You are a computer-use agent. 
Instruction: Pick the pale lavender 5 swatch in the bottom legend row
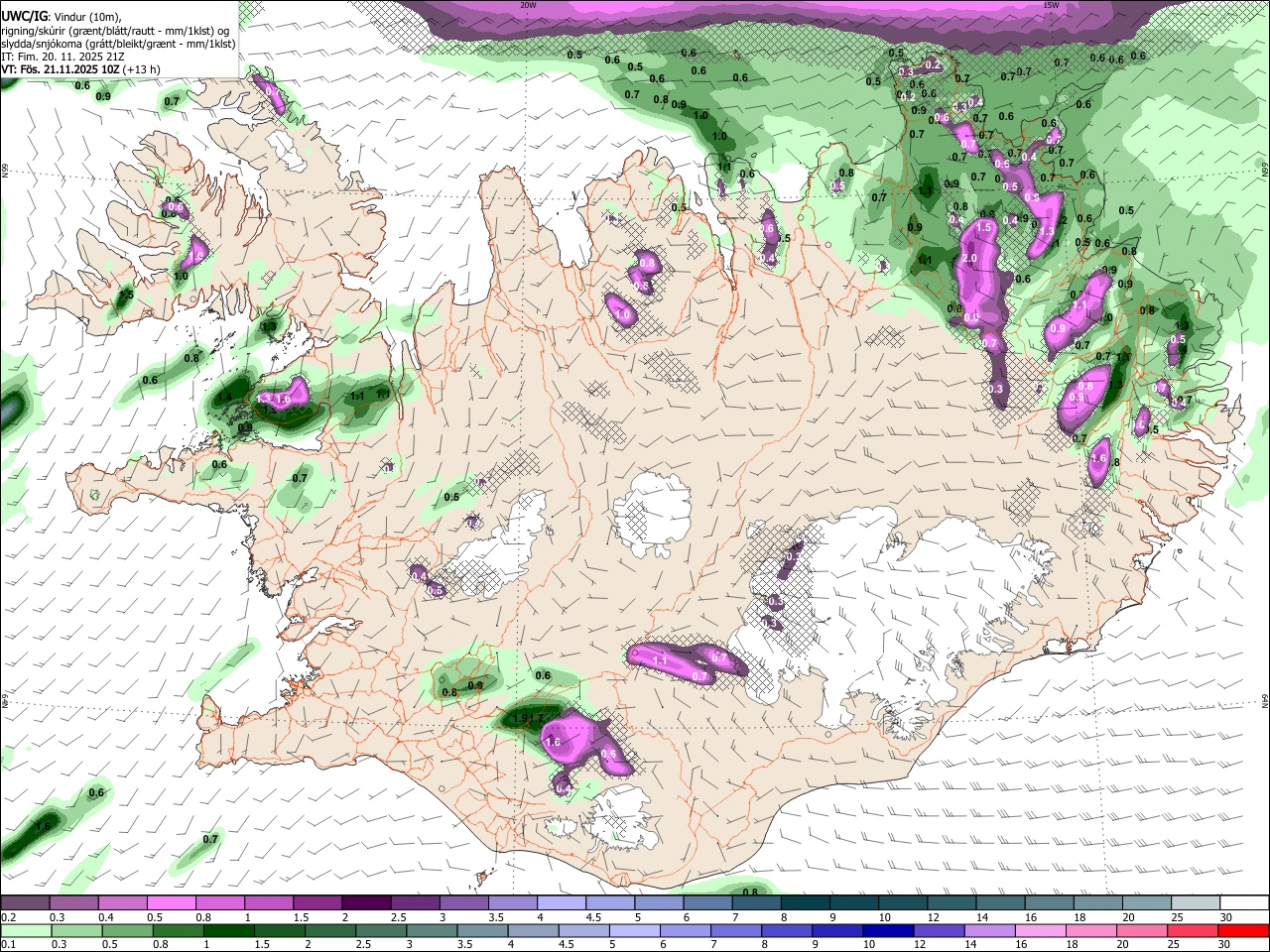coord(635,930)
